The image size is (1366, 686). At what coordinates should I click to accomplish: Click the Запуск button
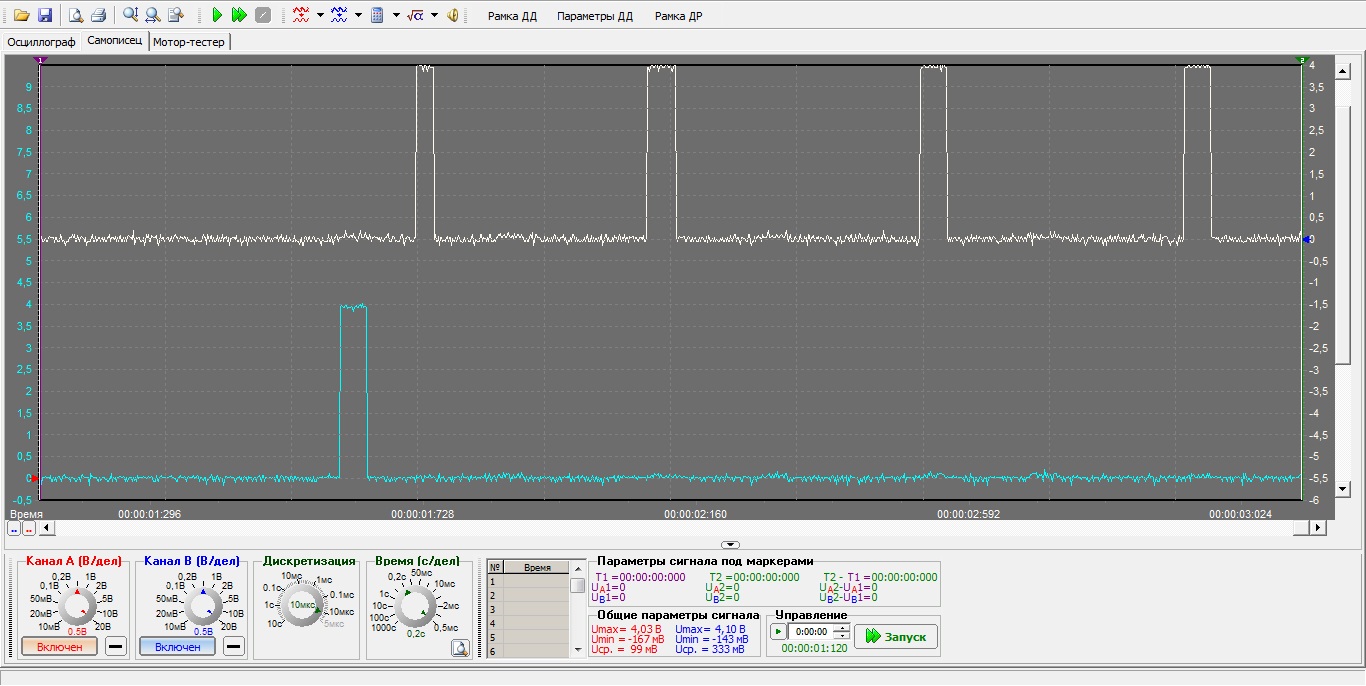point(896,636)
